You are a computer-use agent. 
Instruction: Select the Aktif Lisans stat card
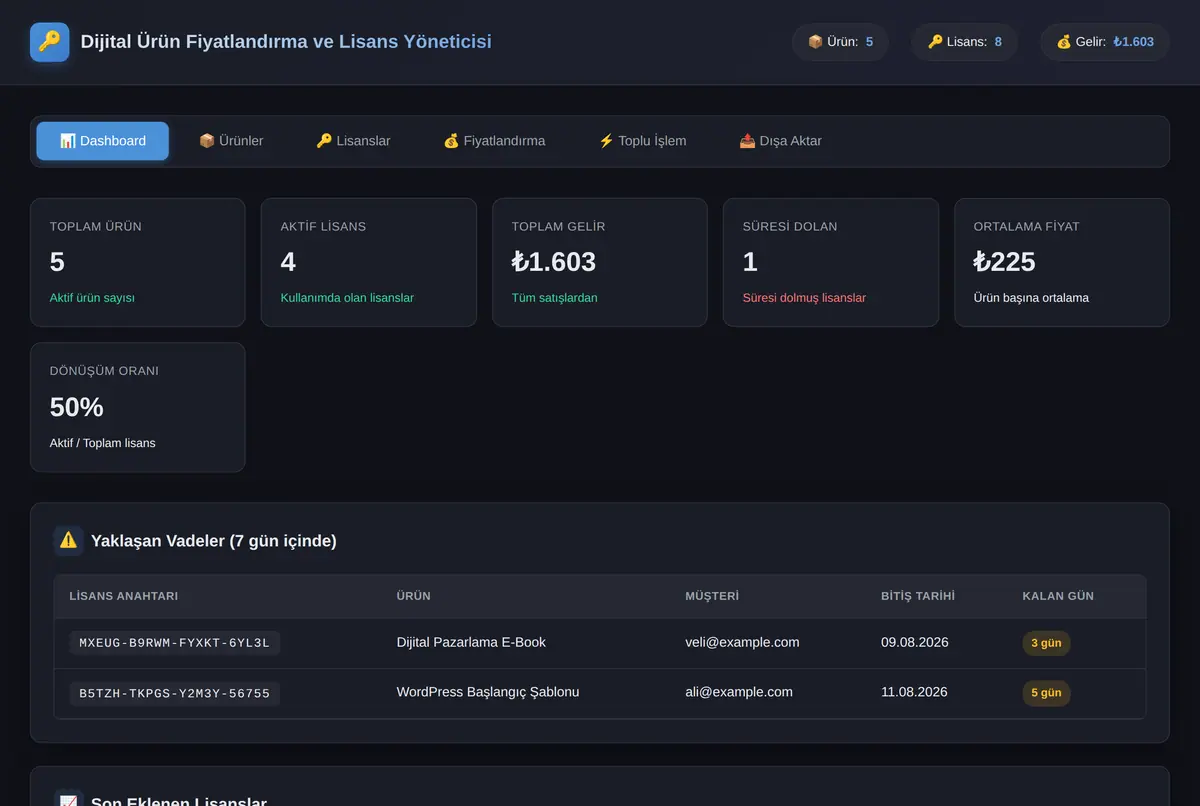[x=369, y=262]
